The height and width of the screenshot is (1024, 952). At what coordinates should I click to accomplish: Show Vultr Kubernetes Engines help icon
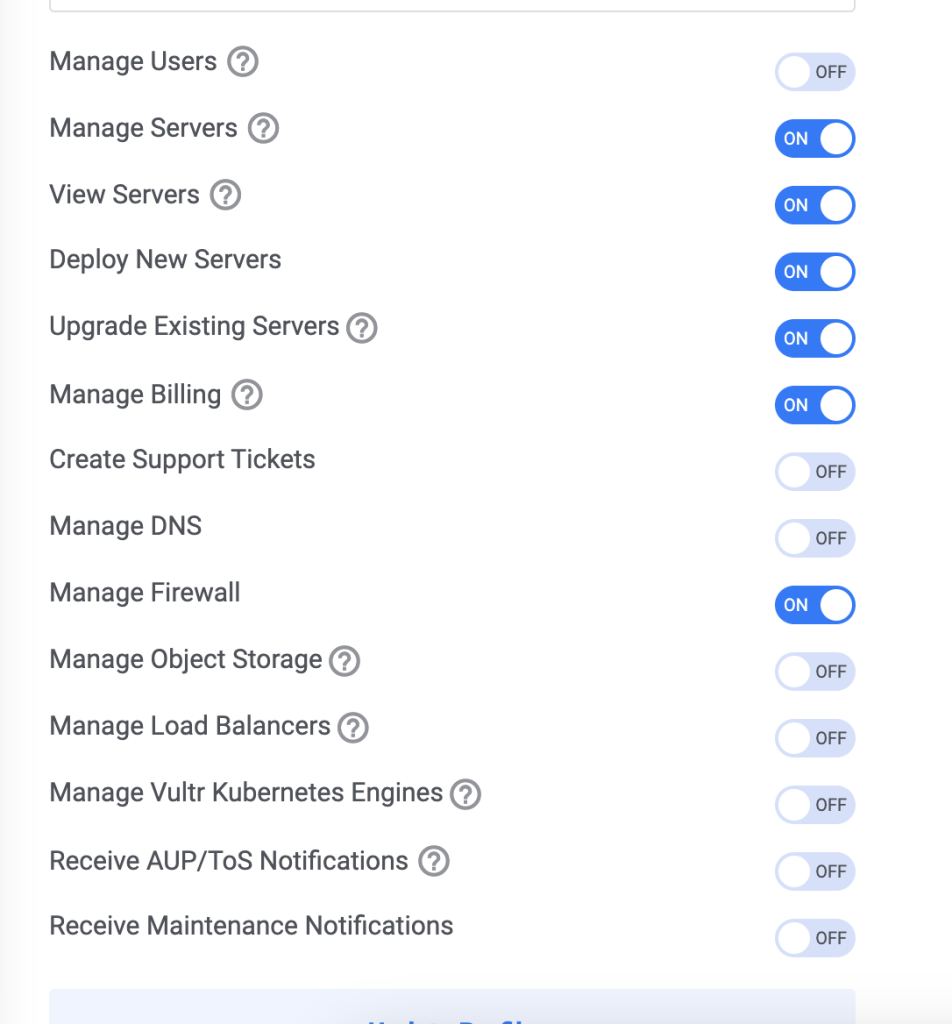tap(466, 794)
